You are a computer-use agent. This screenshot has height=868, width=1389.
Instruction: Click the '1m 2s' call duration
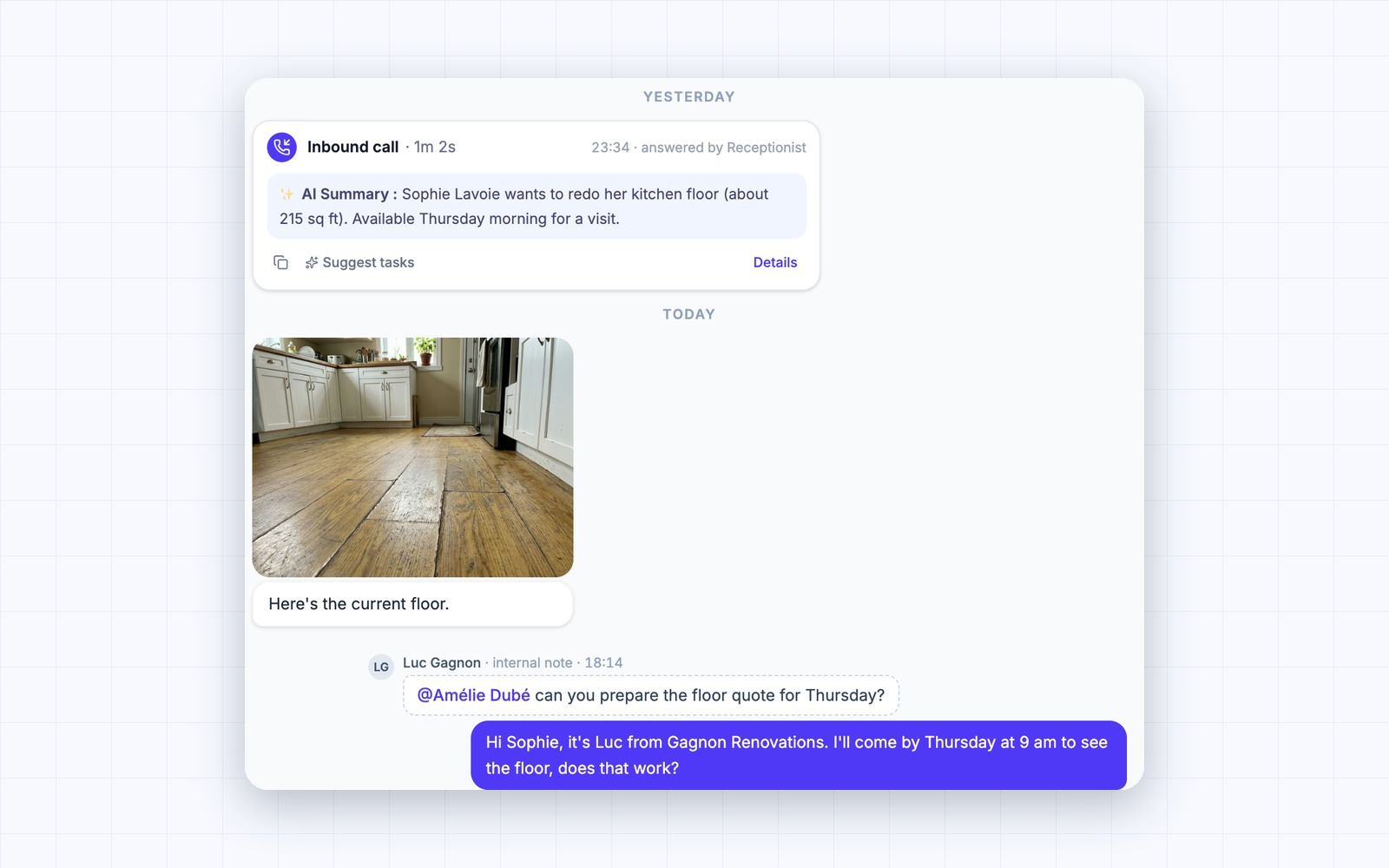(x=435, y=148)
